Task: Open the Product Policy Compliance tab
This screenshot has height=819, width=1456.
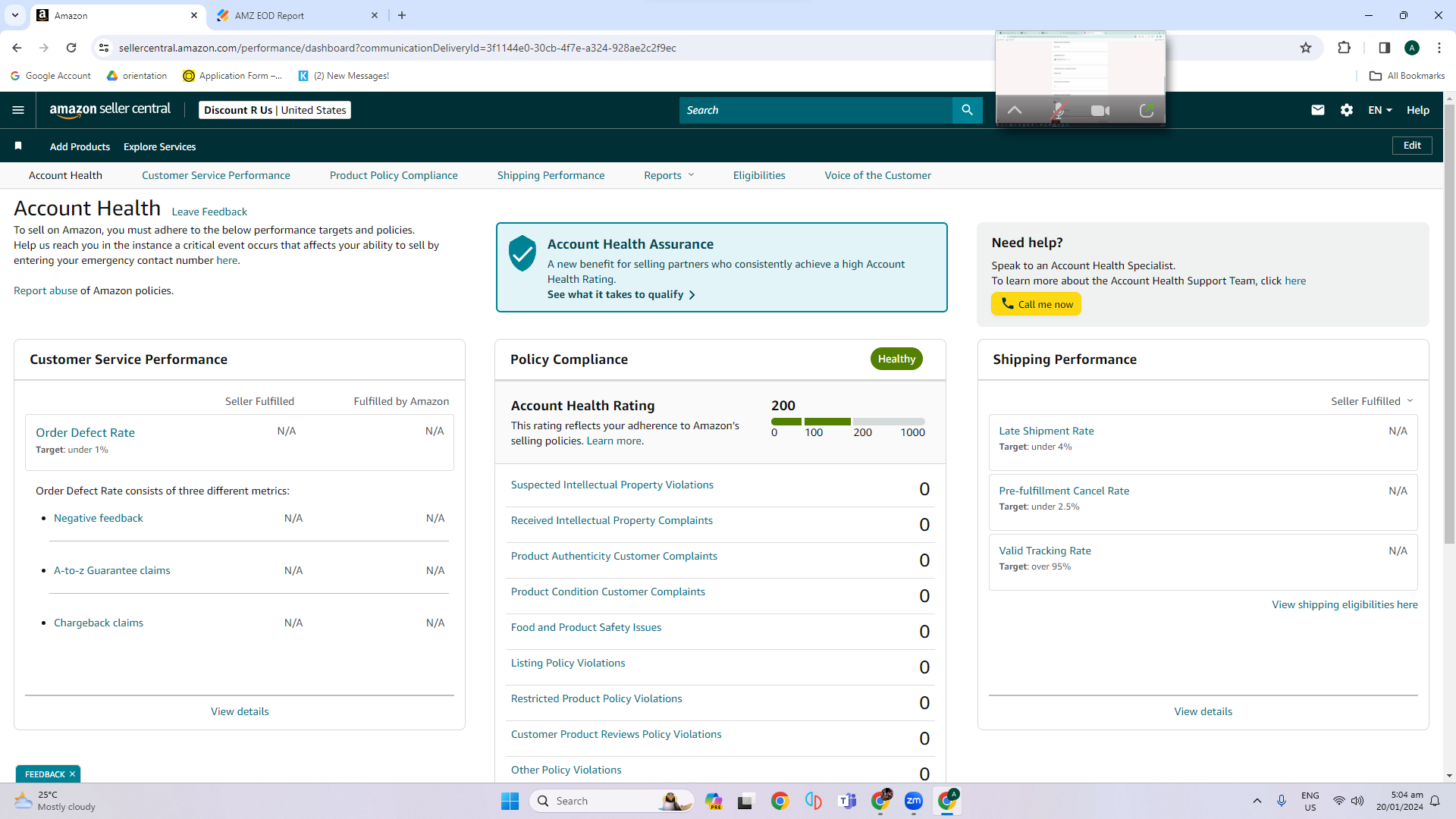Action: (x=394, y=175)
